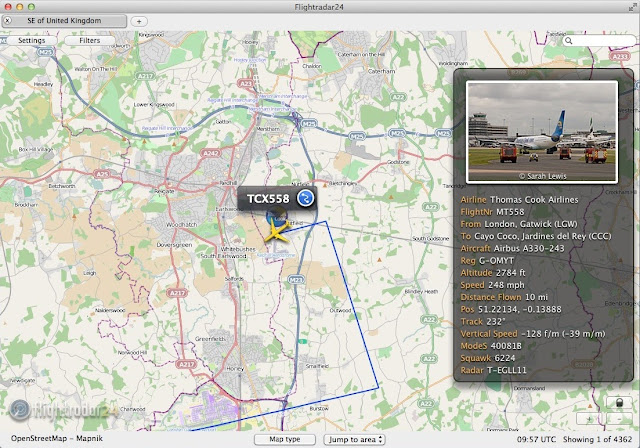Click the Speed 248 mph value

tap(506, 285)
